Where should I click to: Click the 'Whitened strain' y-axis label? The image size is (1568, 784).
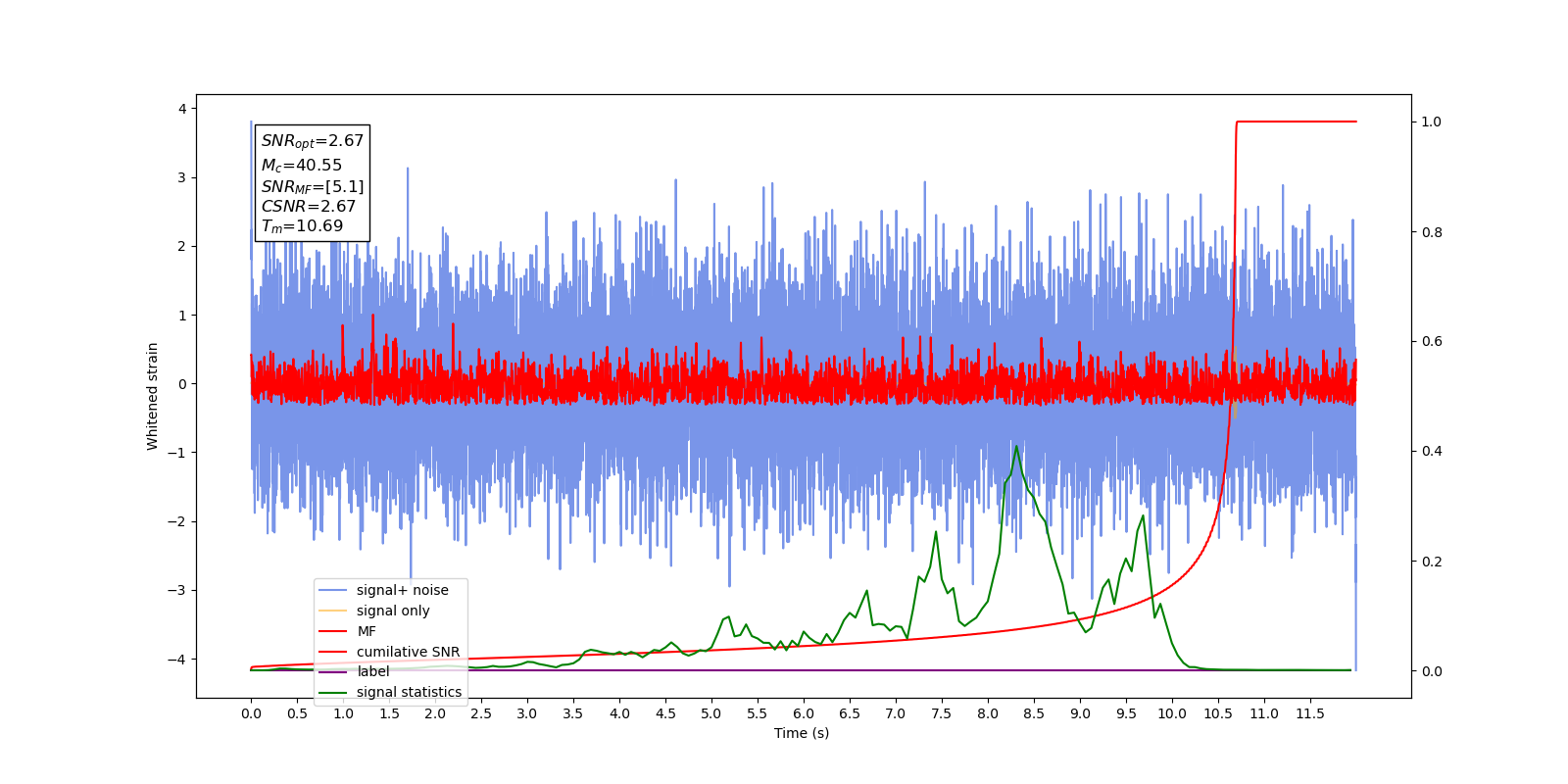tap(153, 396)
